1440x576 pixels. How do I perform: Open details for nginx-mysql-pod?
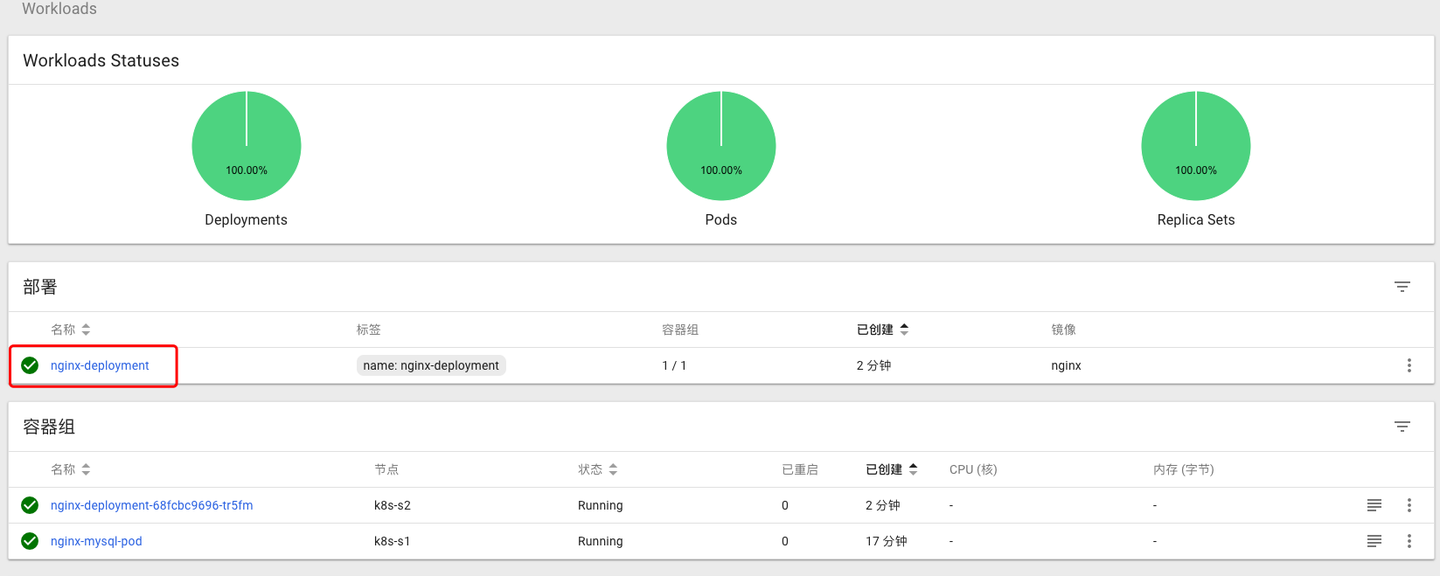pos(94,541)
